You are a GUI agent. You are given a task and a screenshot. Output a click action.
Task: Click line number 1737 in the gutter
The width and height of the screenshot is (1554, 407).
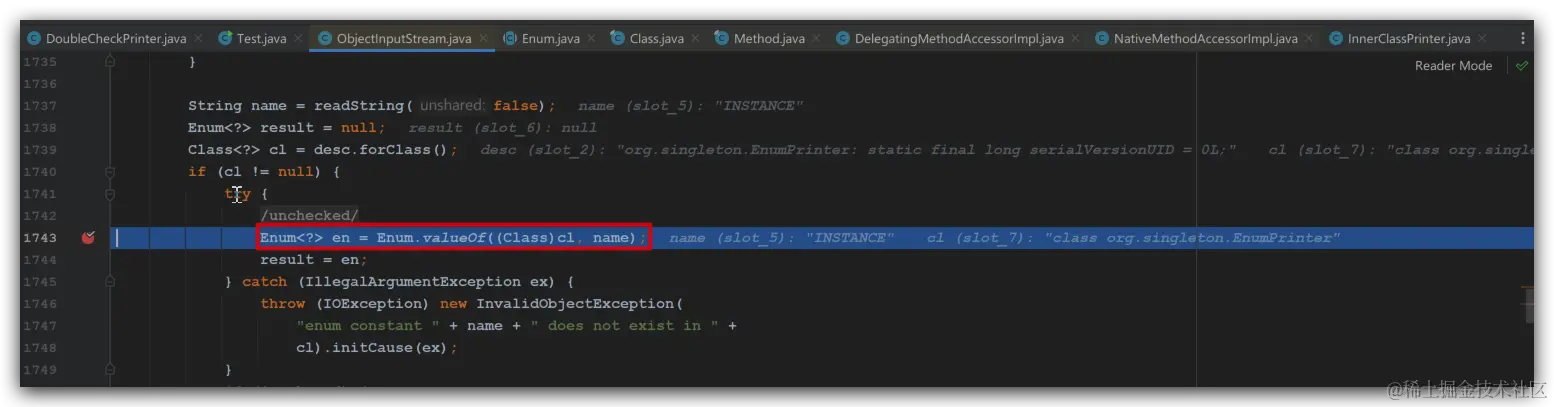(39, 106)
